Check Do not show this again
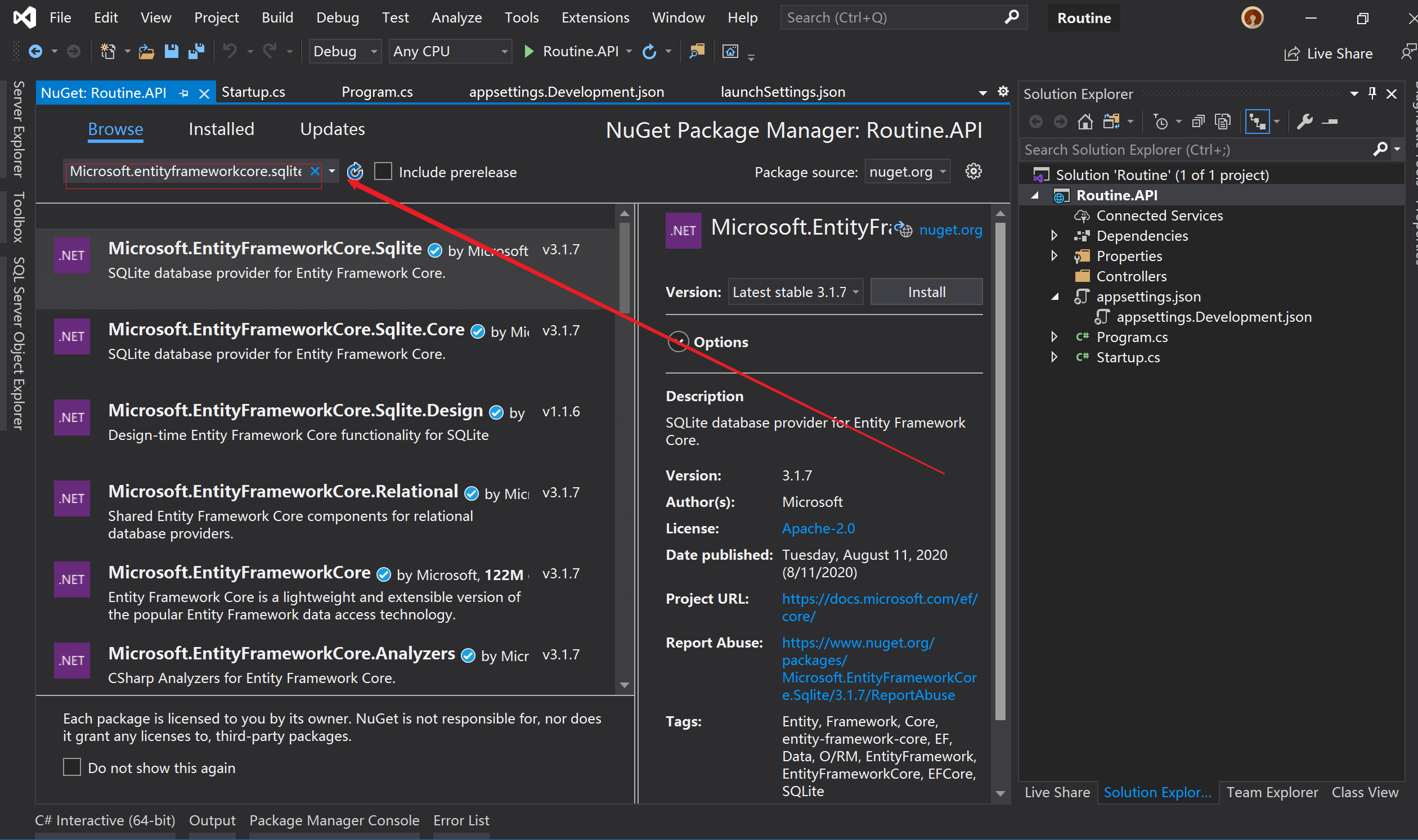The image size is (1418, 840). pos(72,767)
